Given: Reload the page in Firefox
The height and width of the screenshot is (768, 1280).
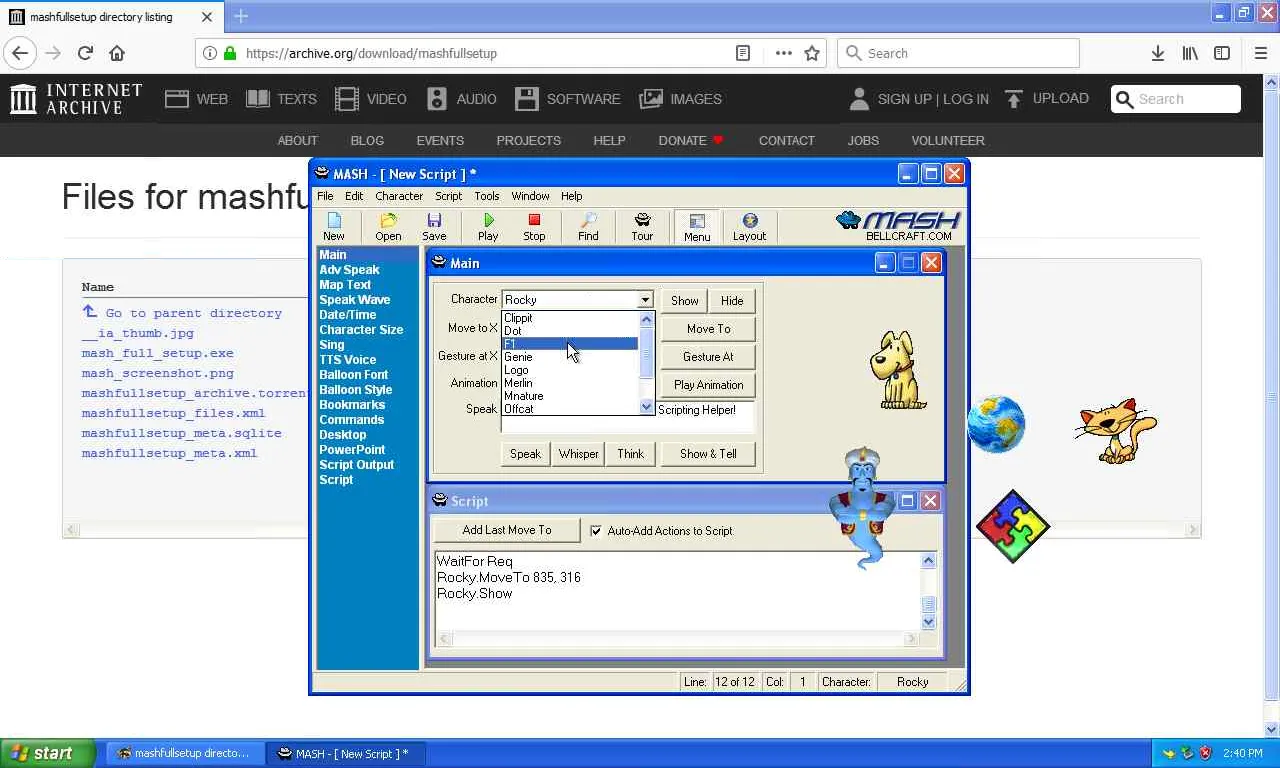Looking at the screenshot, I should point(85,53).
